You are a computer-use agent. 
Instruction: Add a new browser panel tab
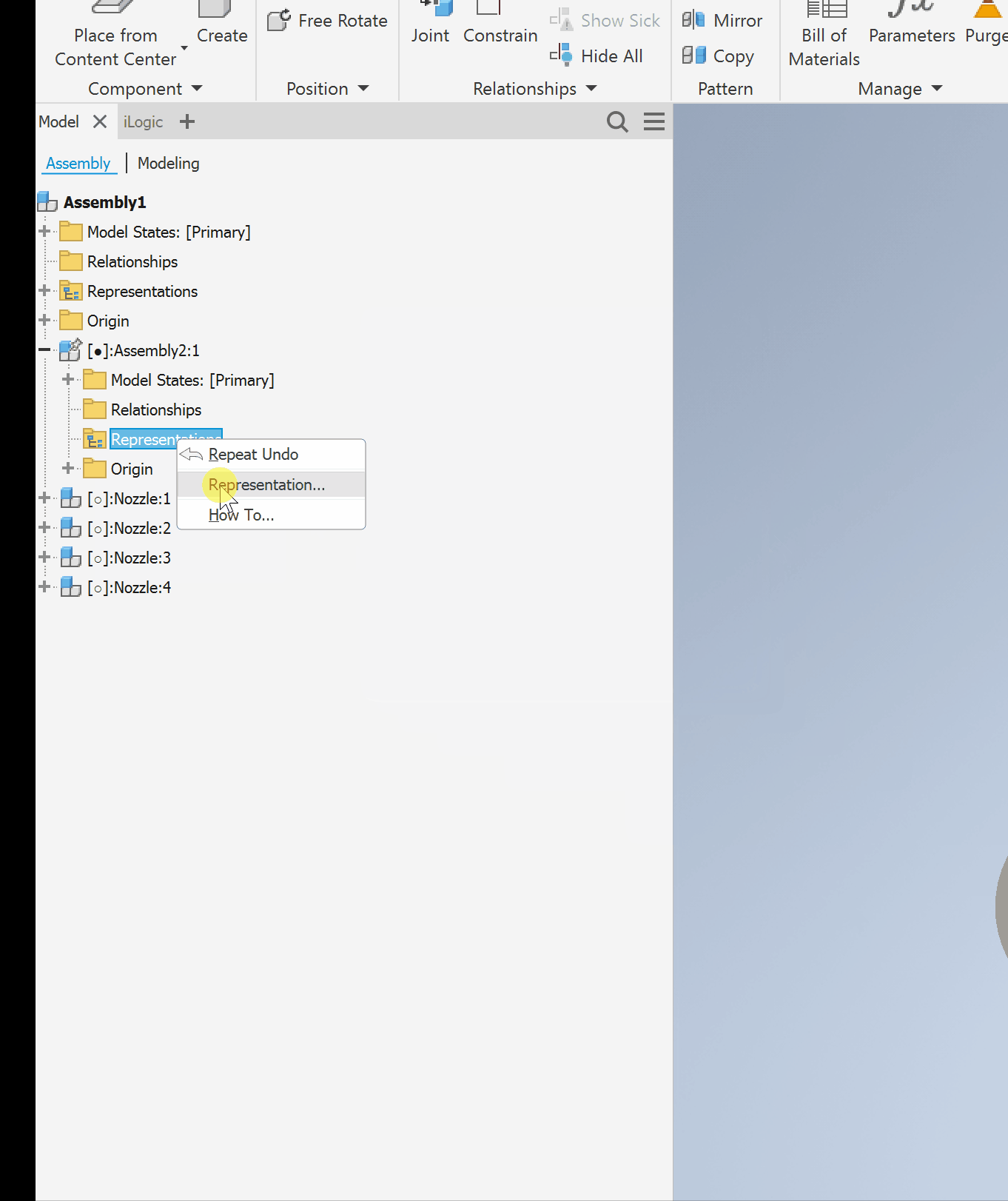point(187,121)
